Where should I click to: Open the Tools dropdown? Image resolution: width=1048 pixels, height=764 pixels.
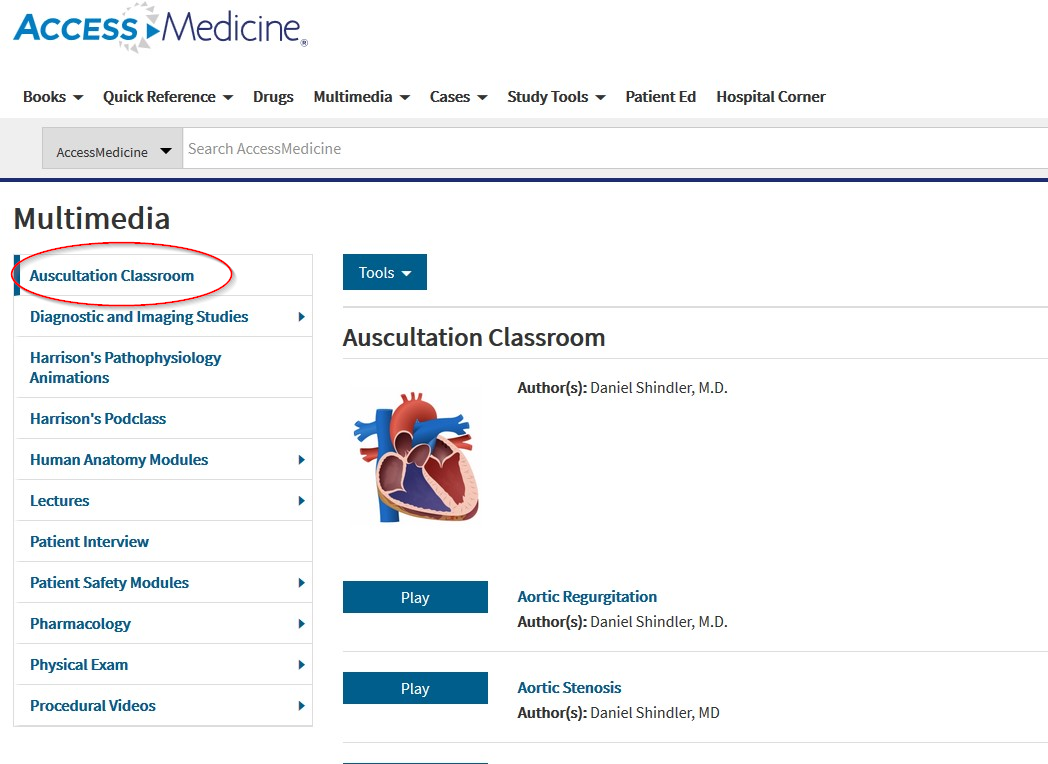coord(384,271)
